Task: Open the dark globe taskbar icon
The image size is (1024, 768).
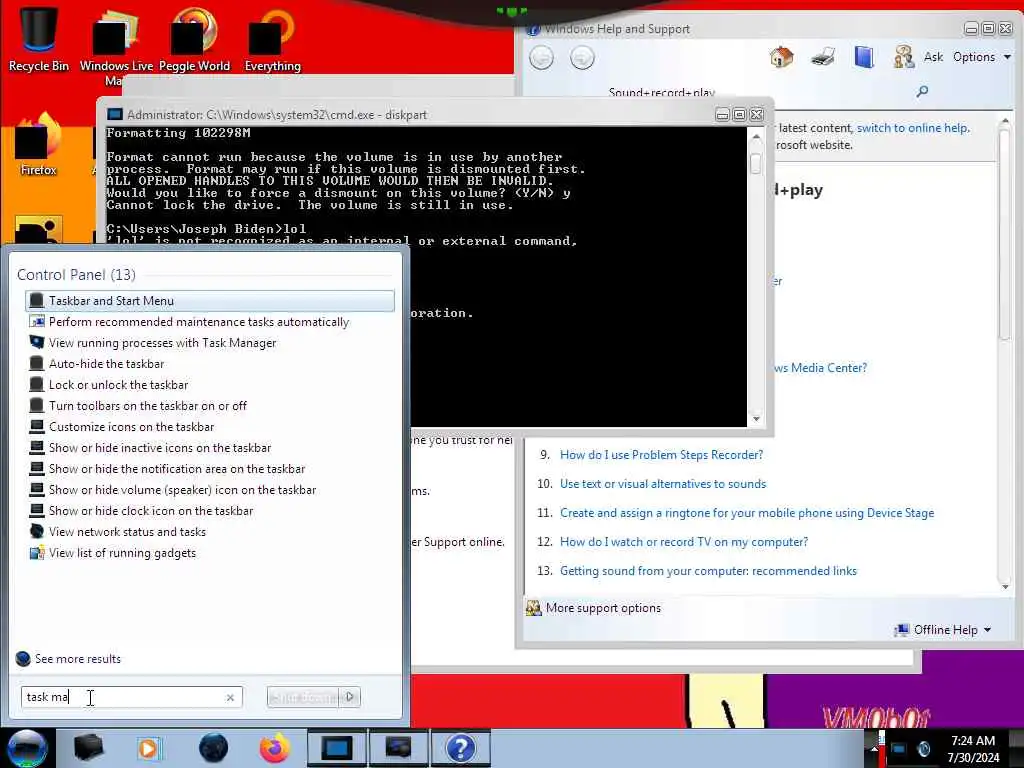Action: pyautogui.click(x=213, y=748)
